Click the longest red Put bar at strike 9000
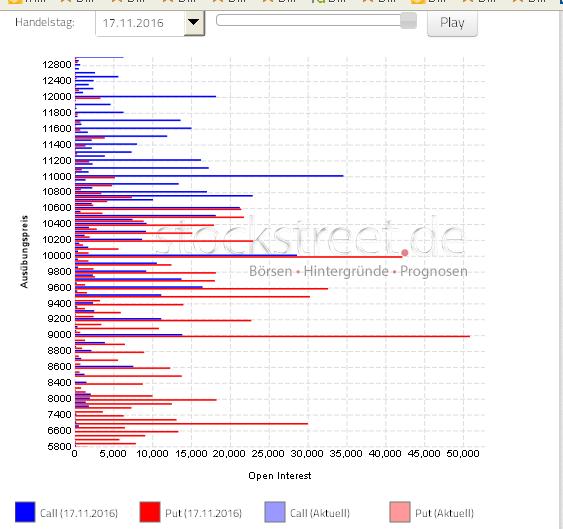This screenshot has width=563, height=529. point(273,337)
